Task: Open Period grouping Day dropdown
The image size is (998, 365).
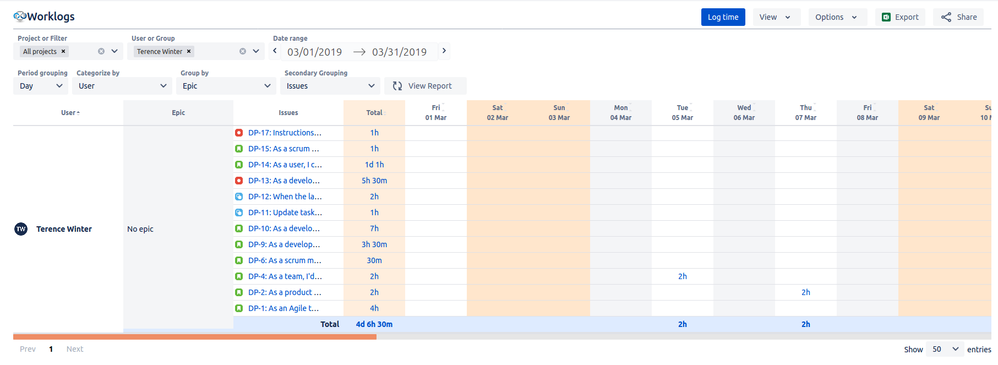Action: (40, 85)
